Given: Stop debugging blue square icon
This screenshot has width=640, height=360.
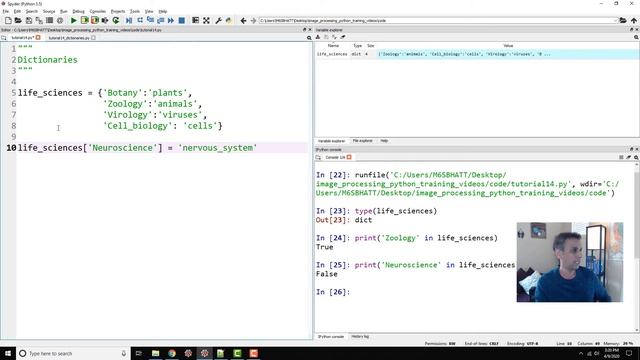Looking at the screenshot, I should (x=182, y=20).
